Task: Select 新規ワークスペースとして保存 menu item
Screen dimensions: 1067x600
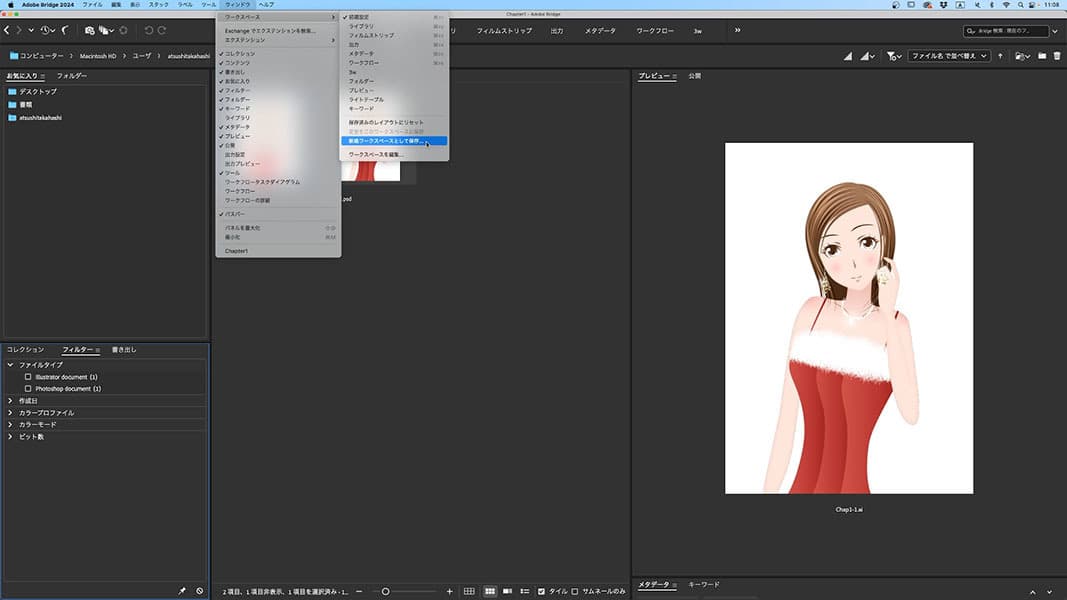Action: (384, 141)
